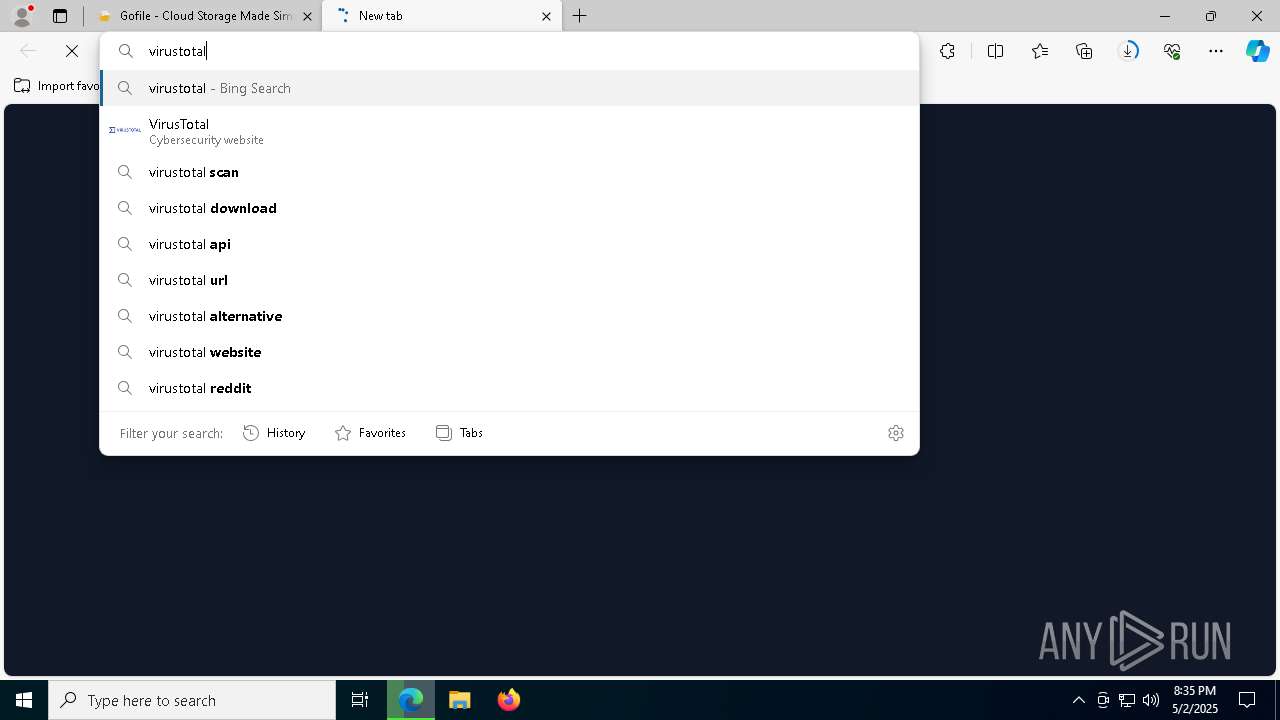Open the tab actions menu icon
This screenshot has height=720, width=1280.
point(60,16)
